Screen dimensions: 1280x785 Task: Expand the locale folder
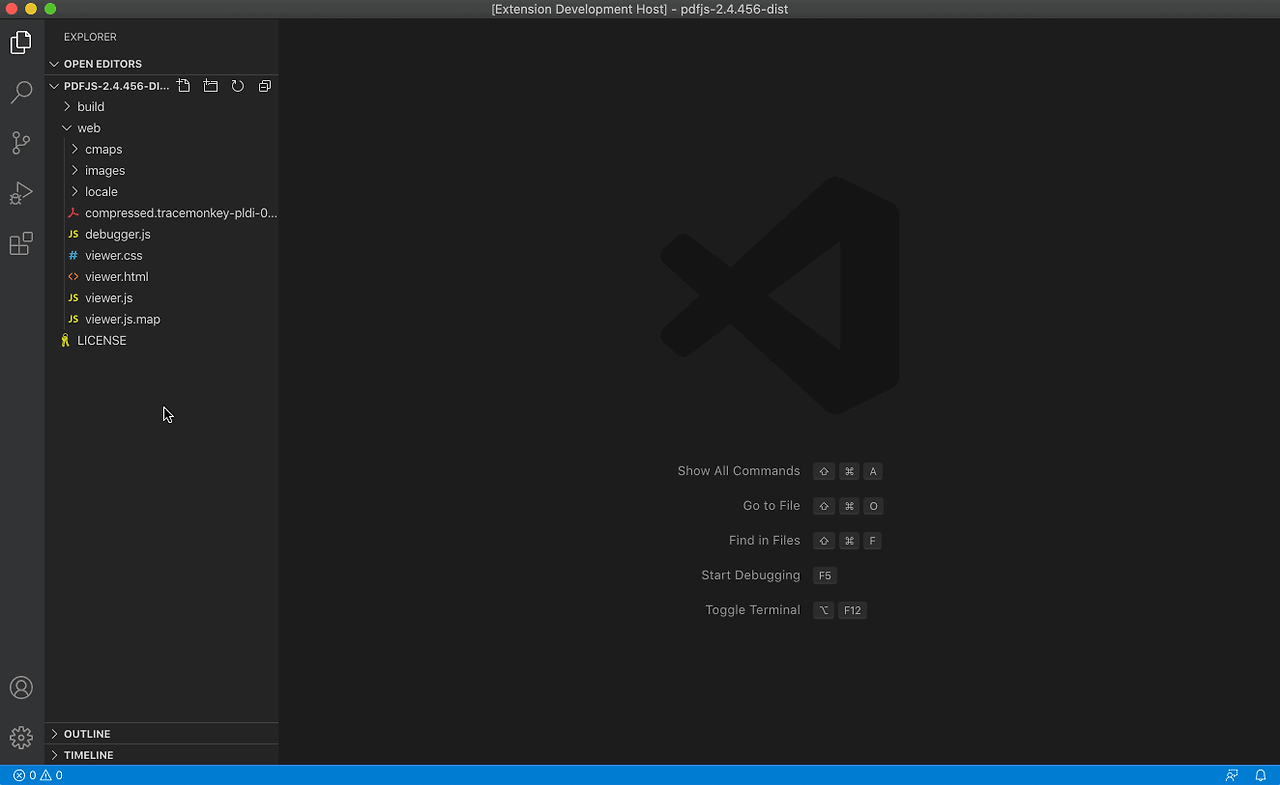[161, 191]
